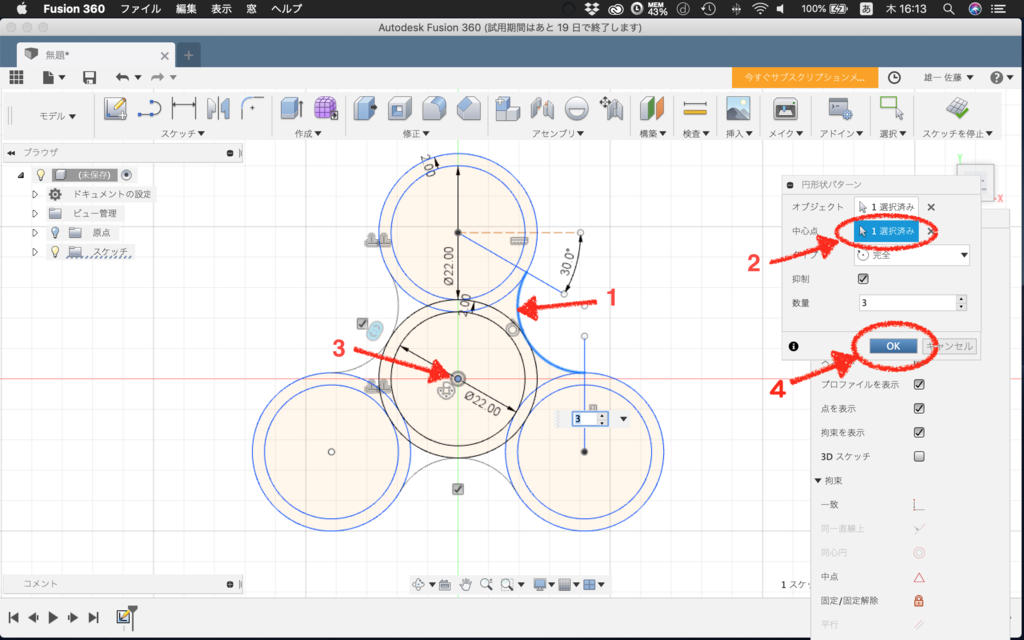Expand the スケッチ folder node
Image resolution: width=1024 pixels, height=640 pixels.
[35, 251]
